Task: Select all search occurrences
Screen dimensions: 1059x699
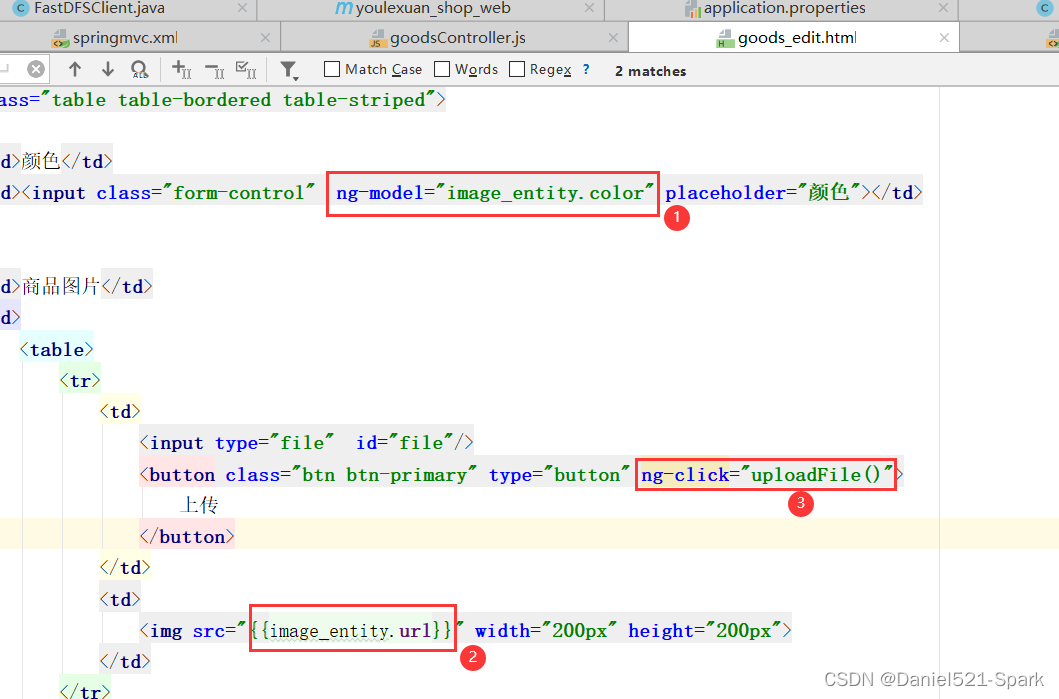Action: 246,69
